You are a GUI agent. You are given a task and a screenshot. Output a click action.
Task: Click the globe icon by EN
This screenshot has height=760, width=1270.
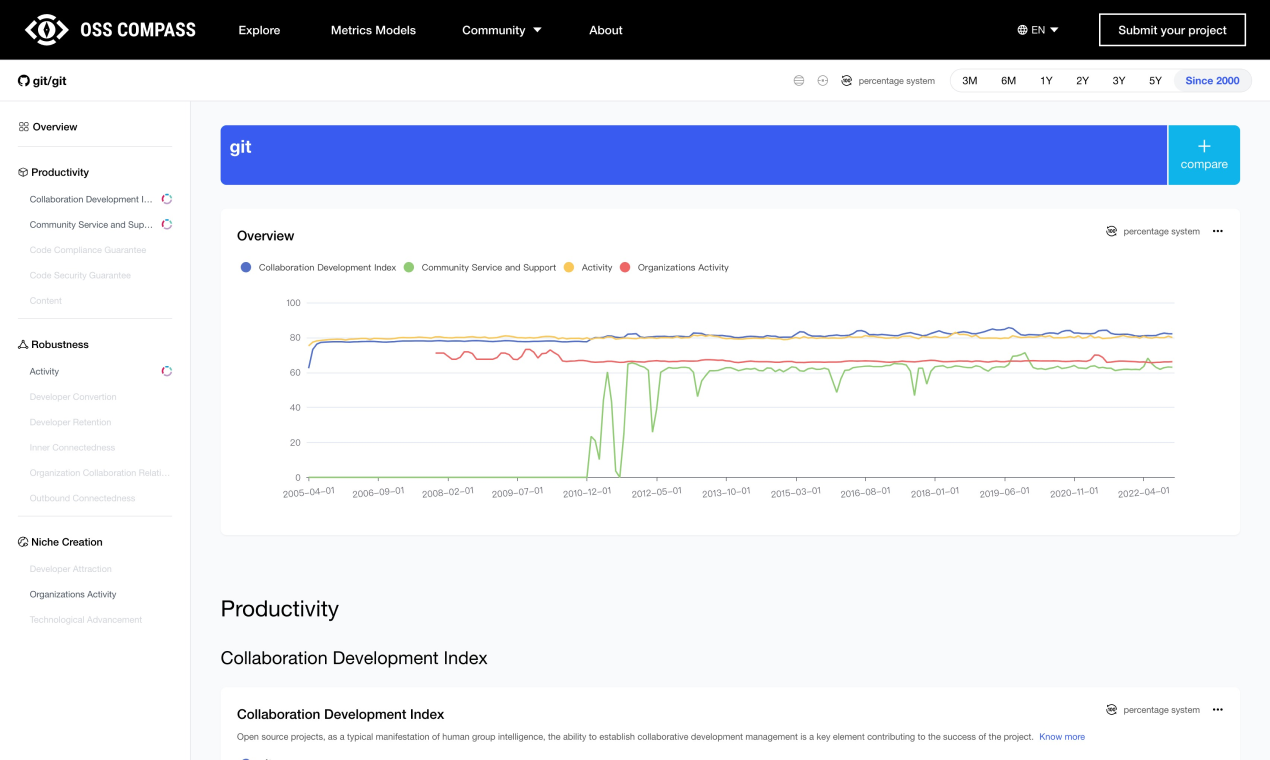[x=1022, y=30]
